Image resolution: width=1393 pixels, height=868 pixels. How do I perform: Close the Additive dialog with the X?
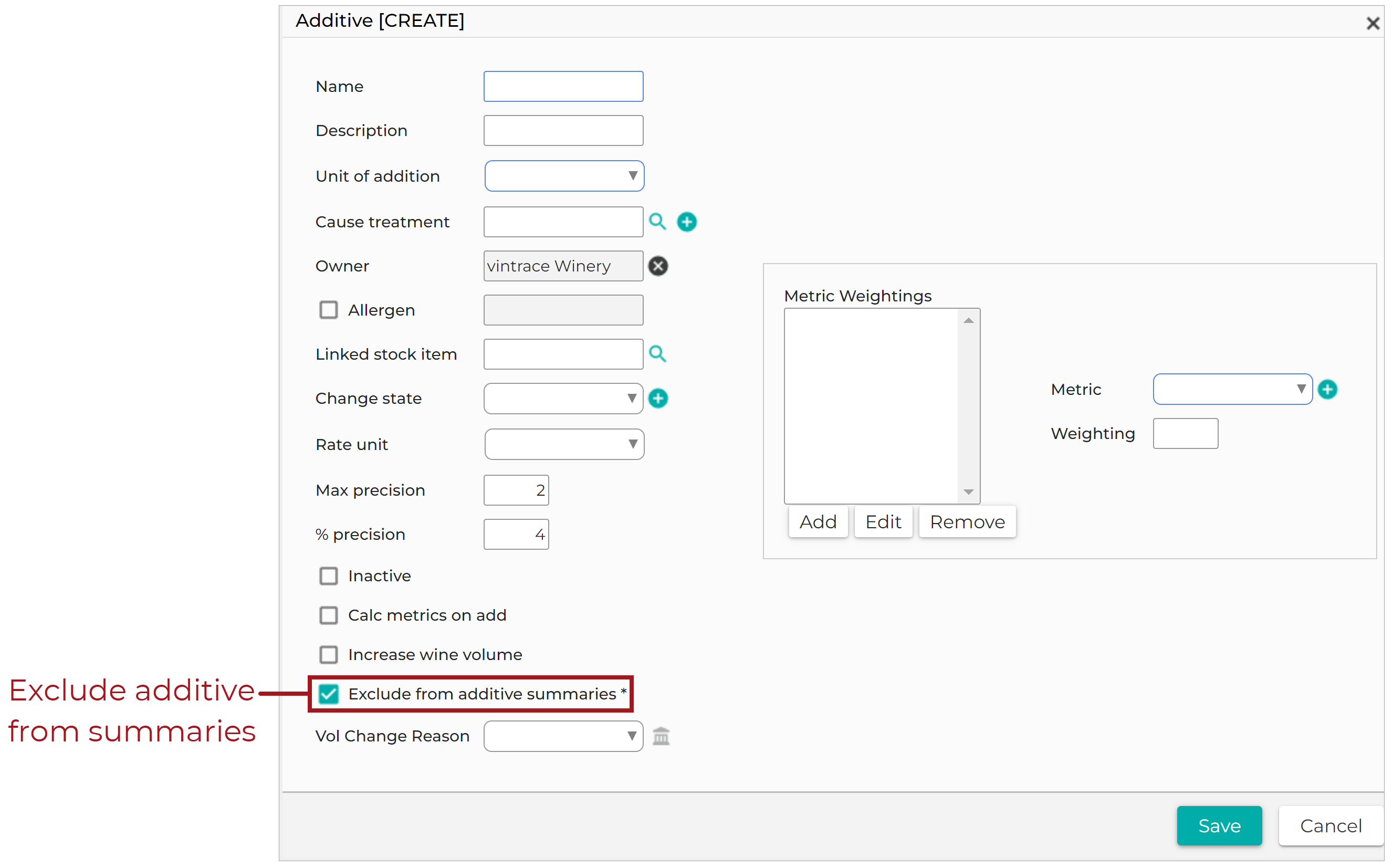(x=1373, y=23)
